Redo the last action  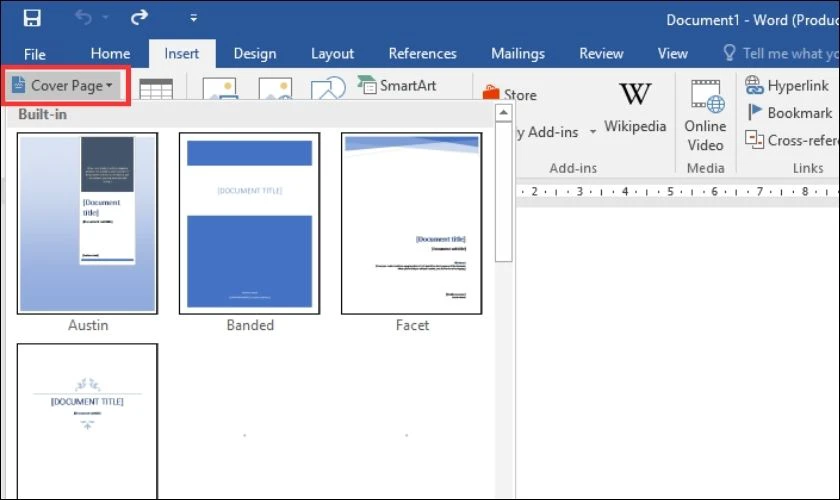pos(139,18)
